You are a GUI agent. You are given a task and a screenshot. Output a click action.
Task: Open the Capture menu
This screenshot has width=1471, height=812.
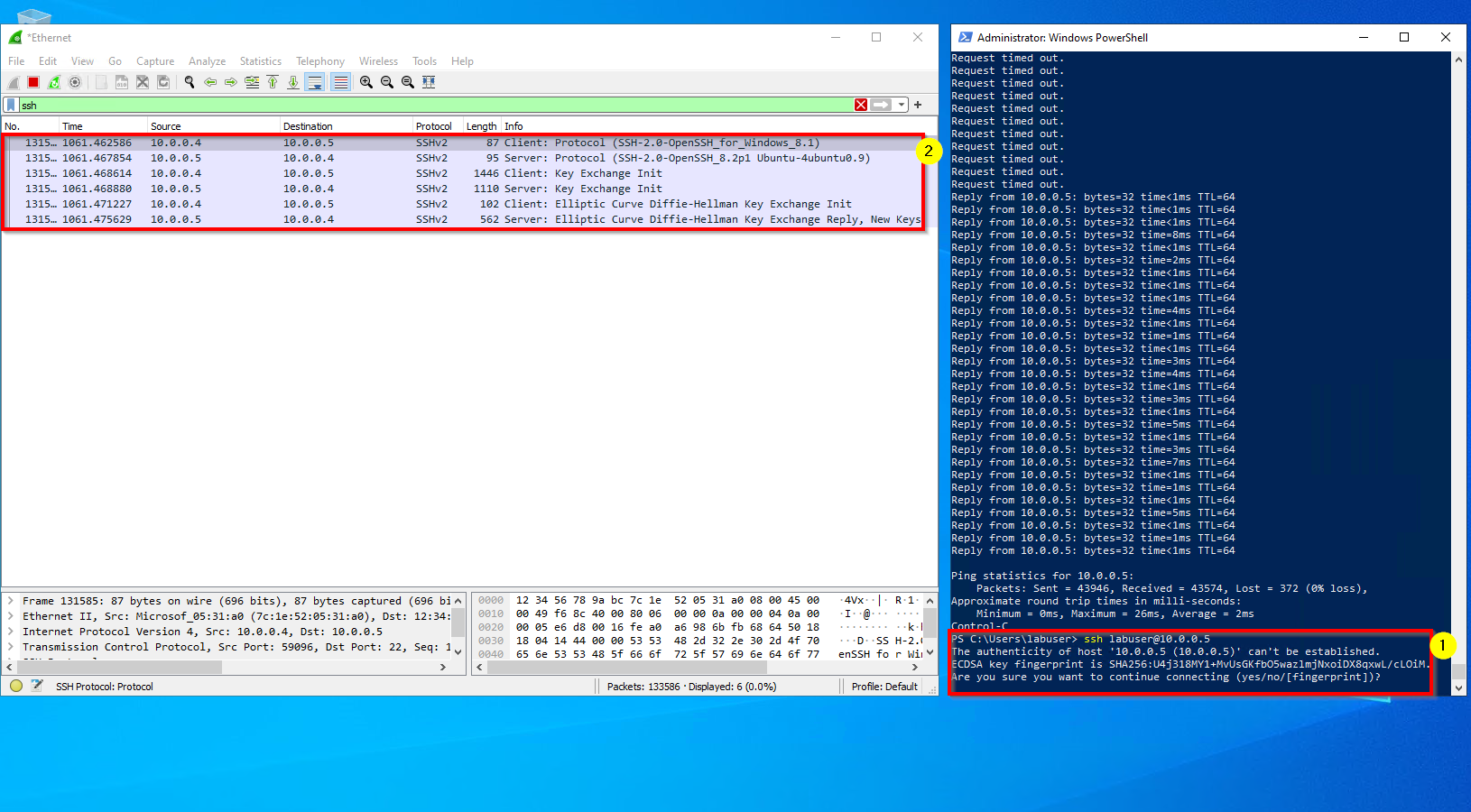click(155, 61)
